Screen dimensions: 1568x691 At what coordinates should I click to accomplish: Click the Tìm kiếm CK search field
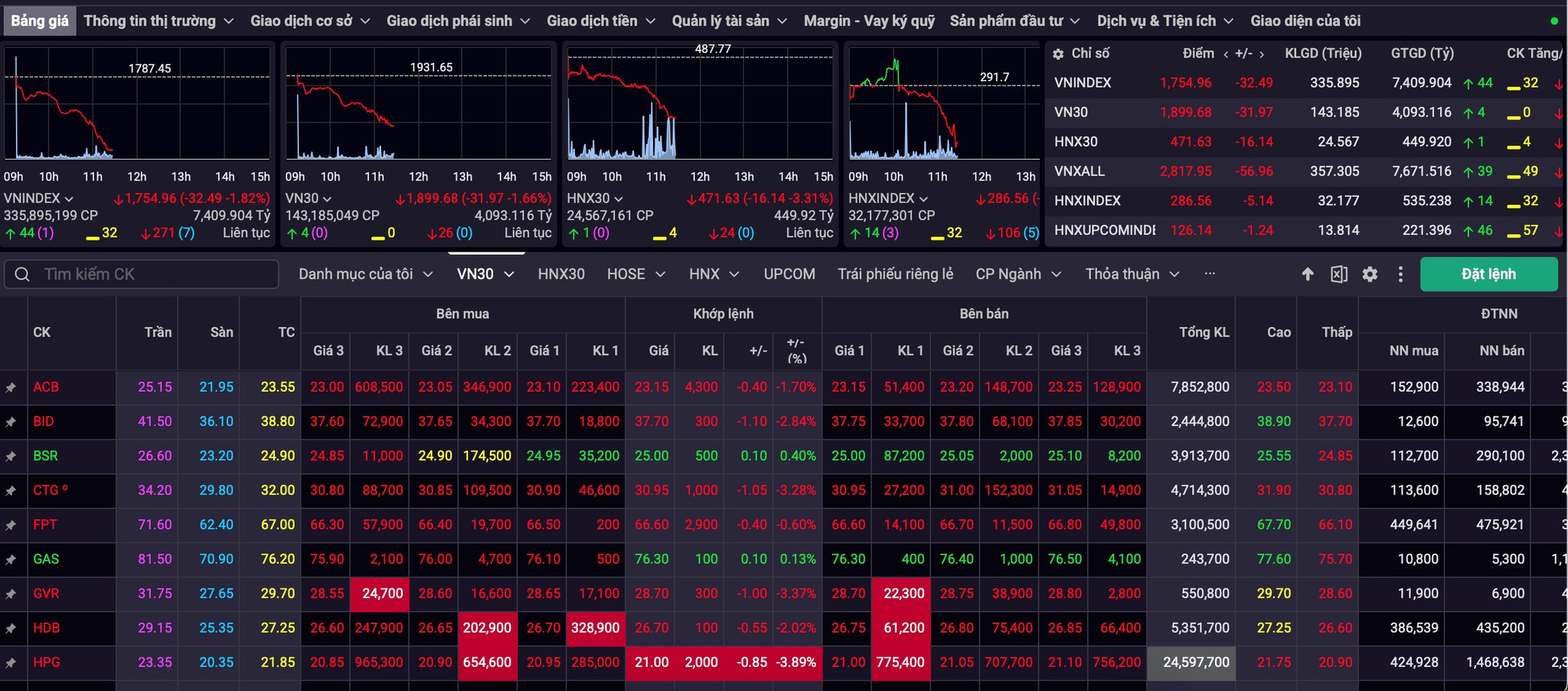click(x=141, y=274)
